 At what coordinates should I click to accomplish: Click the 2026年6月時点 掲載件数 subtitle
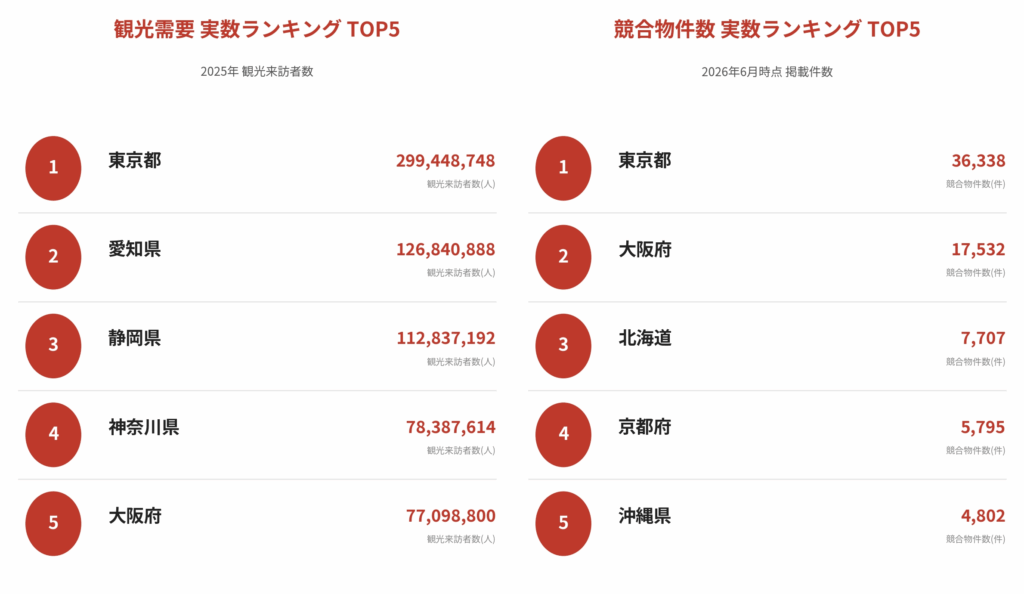click(x=767, y=72)
